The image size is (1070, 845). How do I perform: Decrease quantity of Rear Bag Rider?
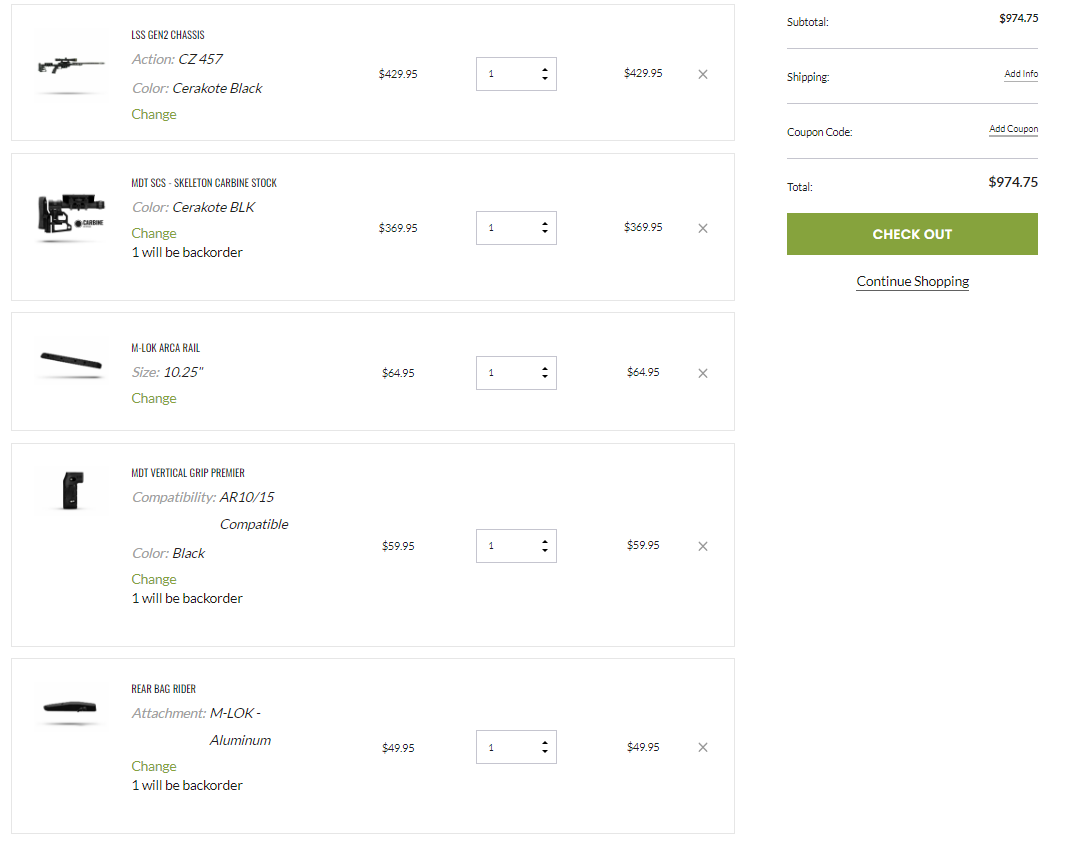coord(545,751)
